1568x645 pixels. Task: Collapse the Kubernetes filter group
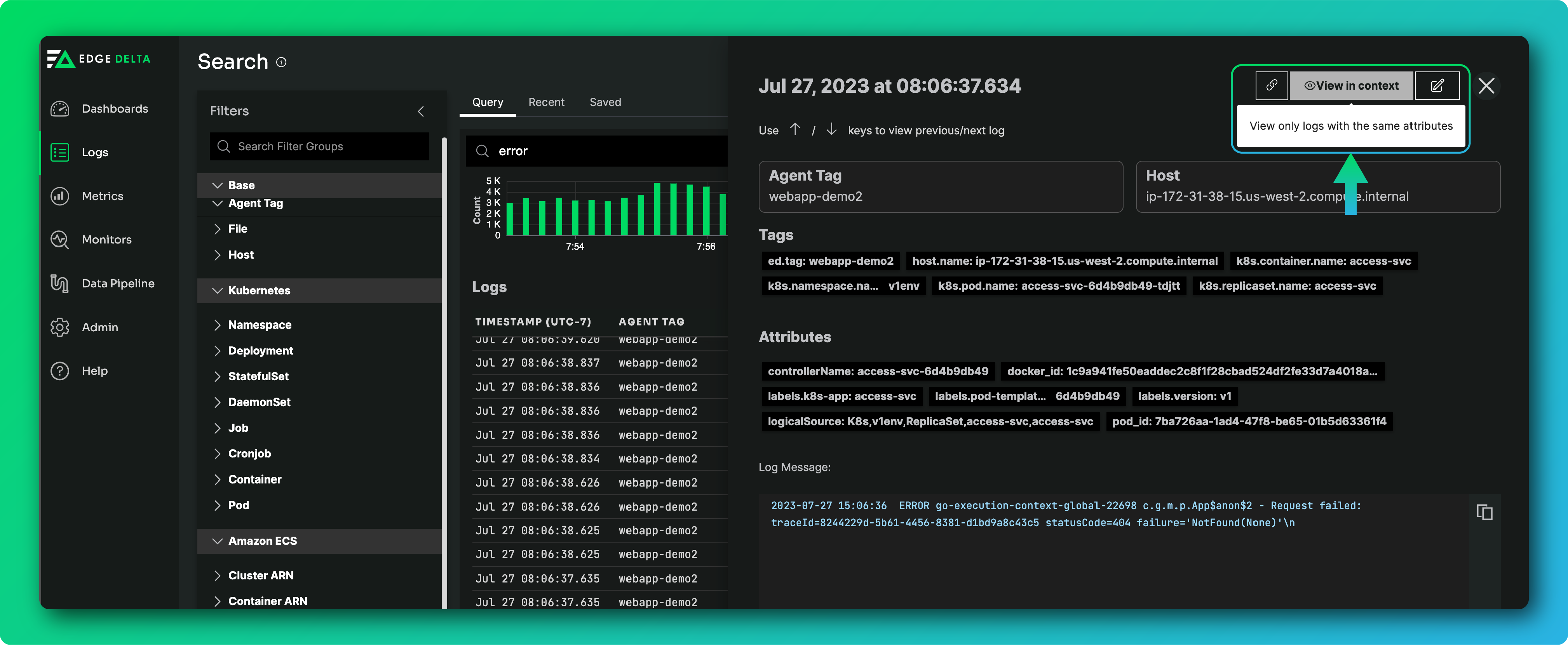tap(217, 291)
